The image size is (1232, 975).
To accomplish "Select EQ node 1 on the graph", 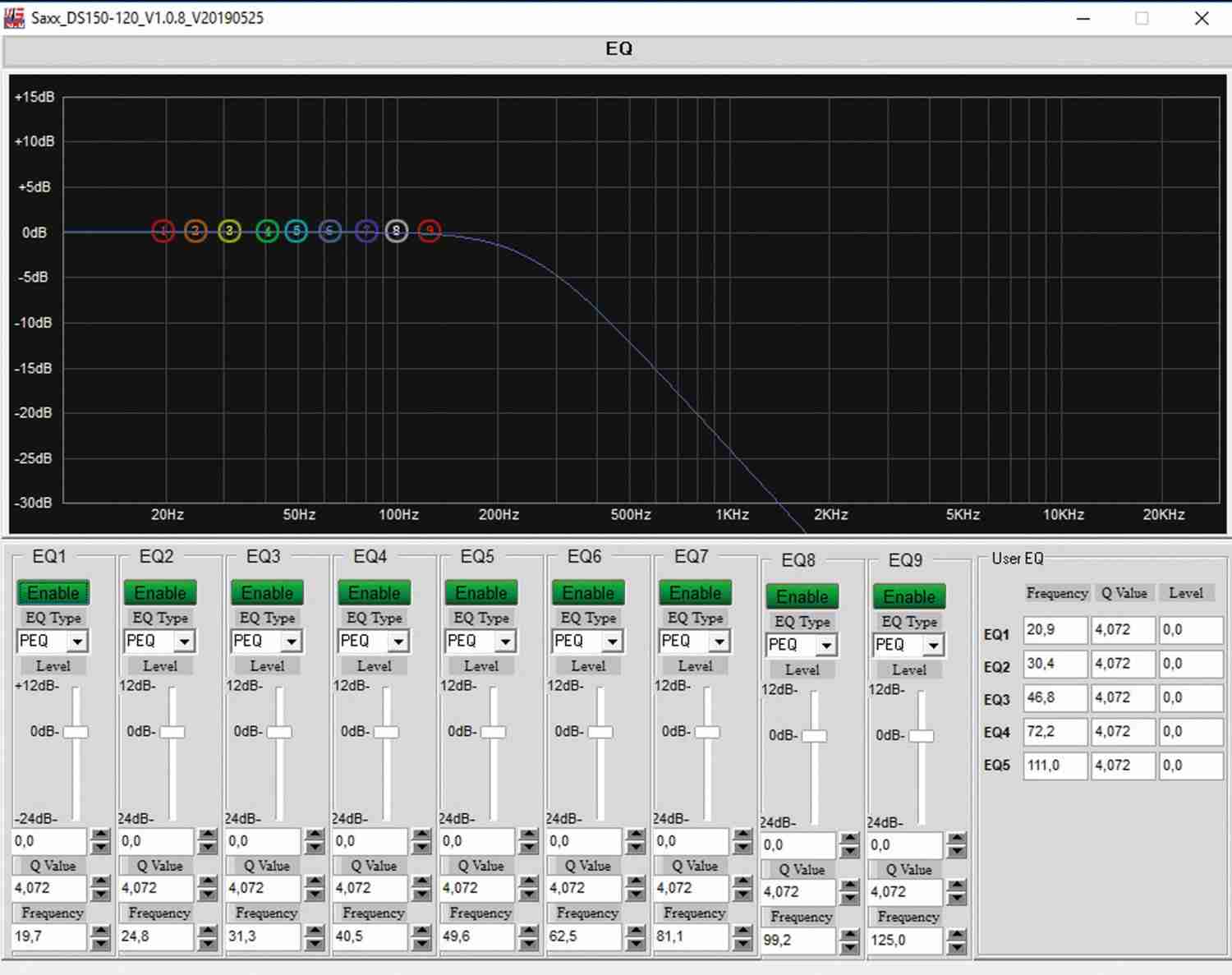I will point(163,232).
